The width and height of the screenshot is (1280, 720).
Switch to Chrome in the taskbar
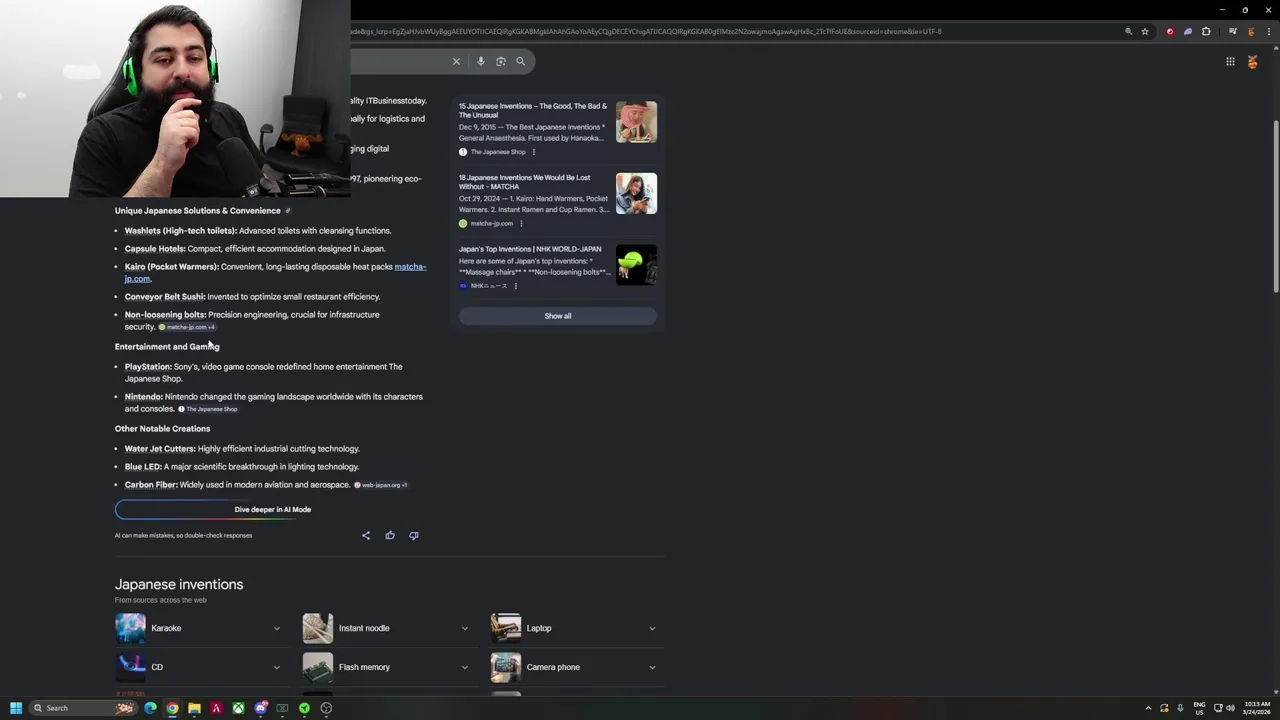pos(172,708)
